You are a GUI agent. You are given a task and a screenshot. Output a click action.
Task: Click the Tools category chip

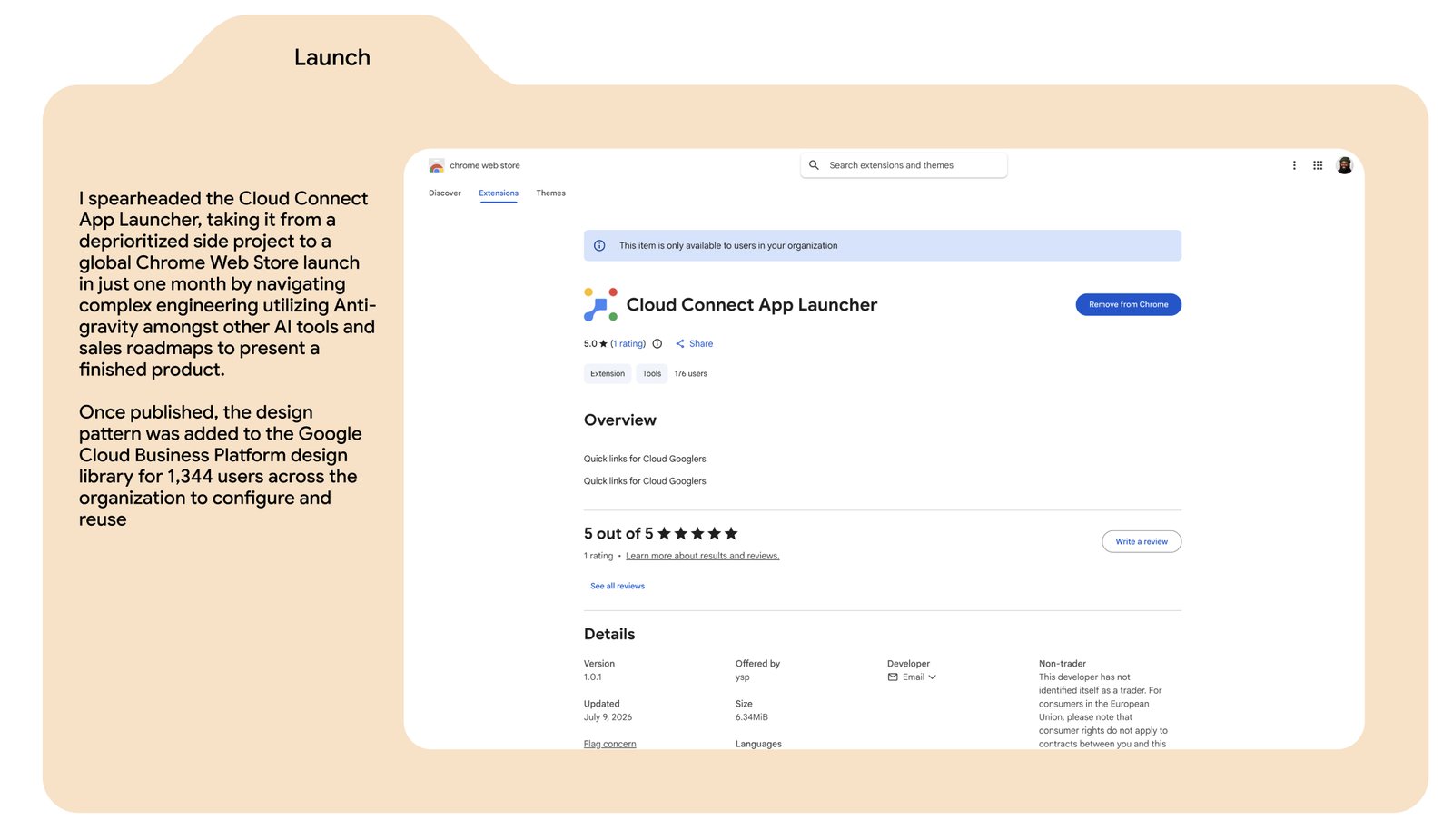click(652, 373)
